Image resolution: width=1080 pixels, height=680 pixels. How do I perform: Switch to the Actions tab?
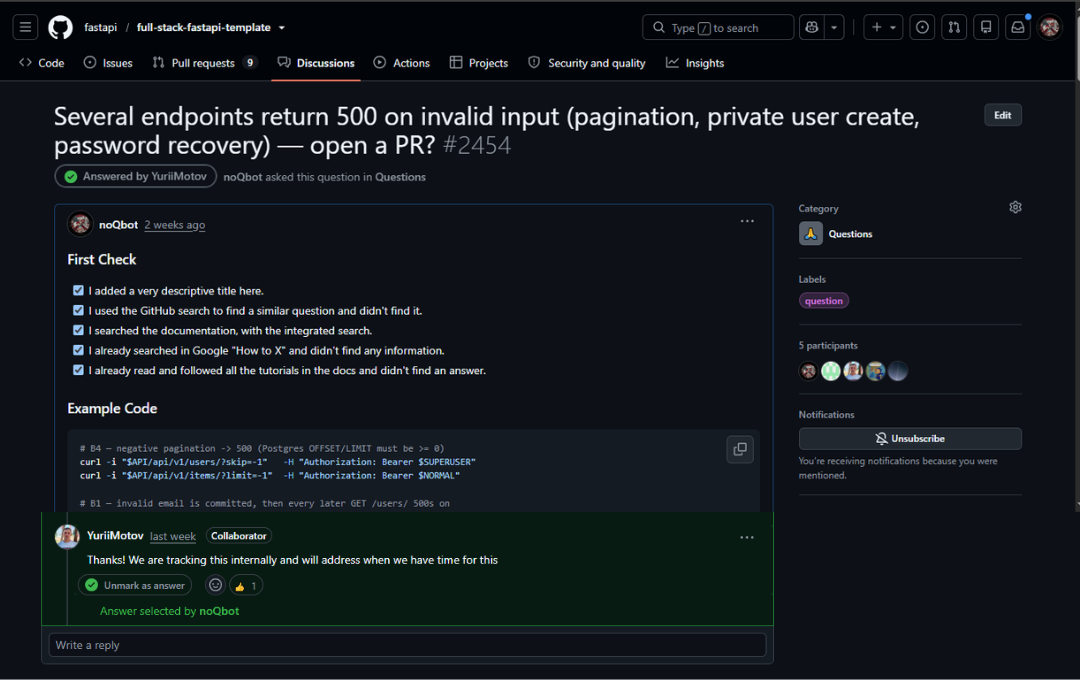tap(402, 63)
